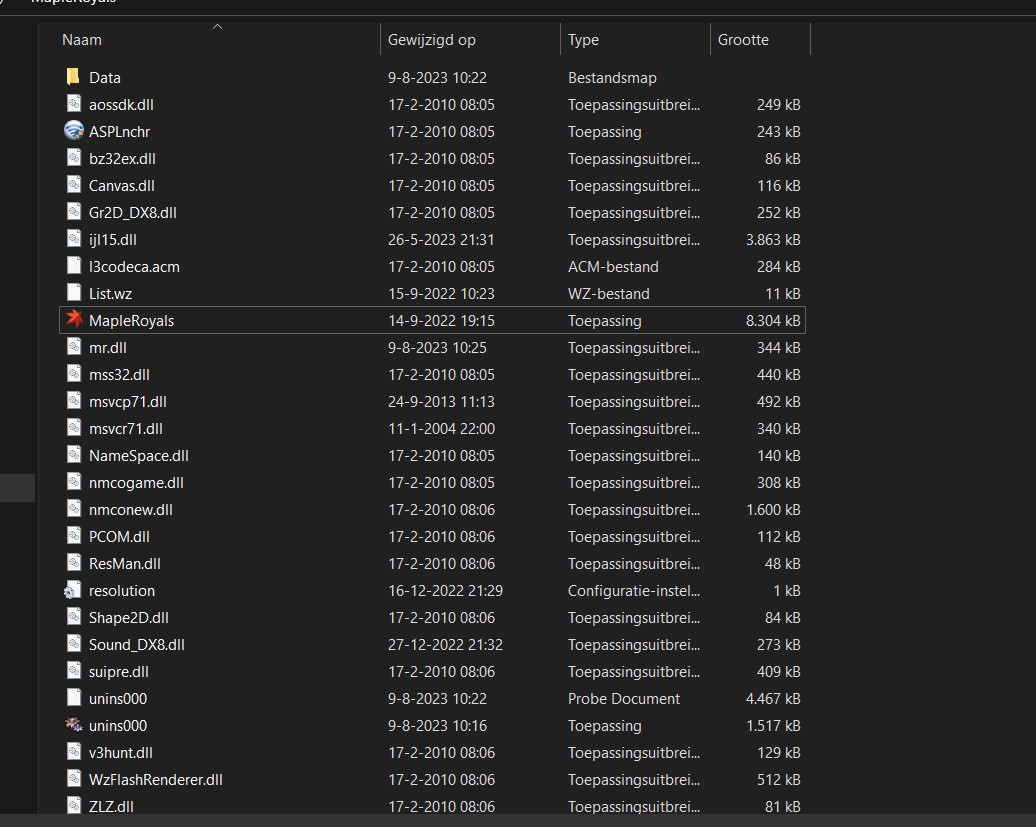Click the sort arrow above Naam column
This screenshot has height=827, width=1036.
click(217, 27)
